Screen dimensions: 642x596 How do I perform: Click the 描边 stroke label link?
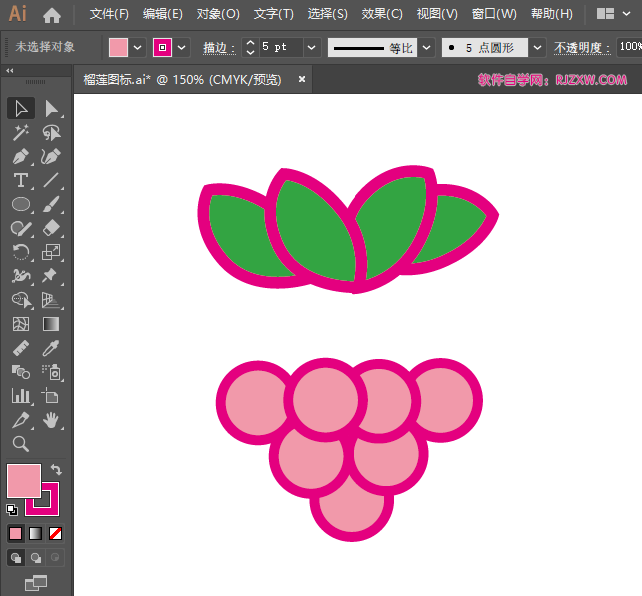(217, 47)
